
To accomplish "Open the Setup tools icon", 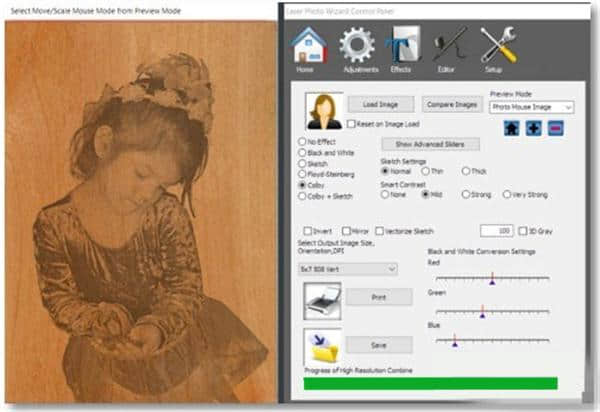I will pyautogui.click(x=497, y=46).
